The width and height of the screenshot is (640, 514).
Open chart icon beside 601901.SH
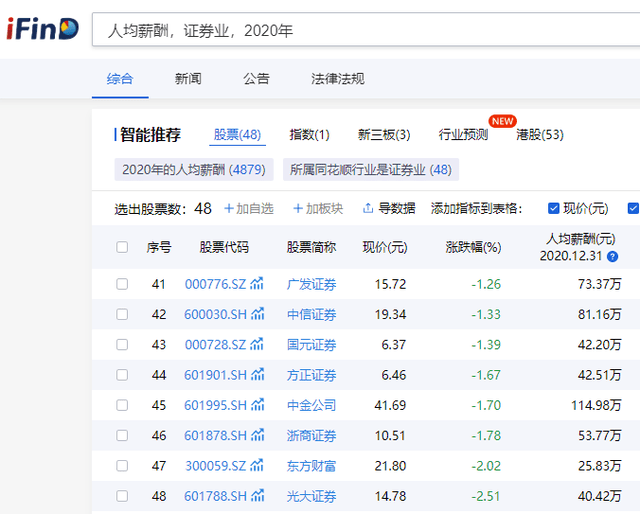pos(258,374)
